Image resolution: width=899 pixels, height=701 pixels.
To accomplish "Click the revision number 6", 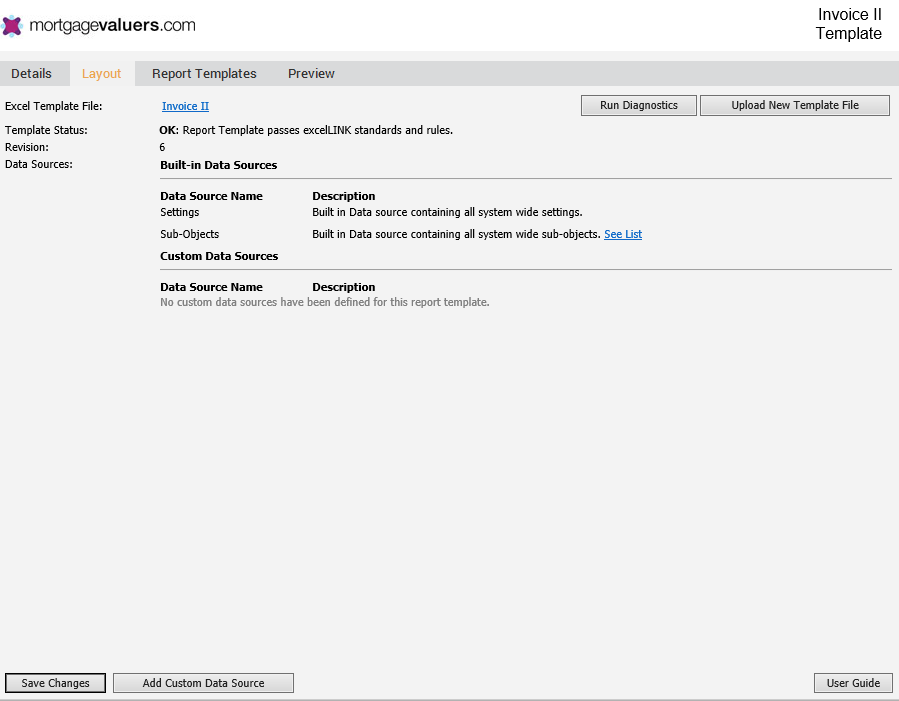I will point(162,147).
